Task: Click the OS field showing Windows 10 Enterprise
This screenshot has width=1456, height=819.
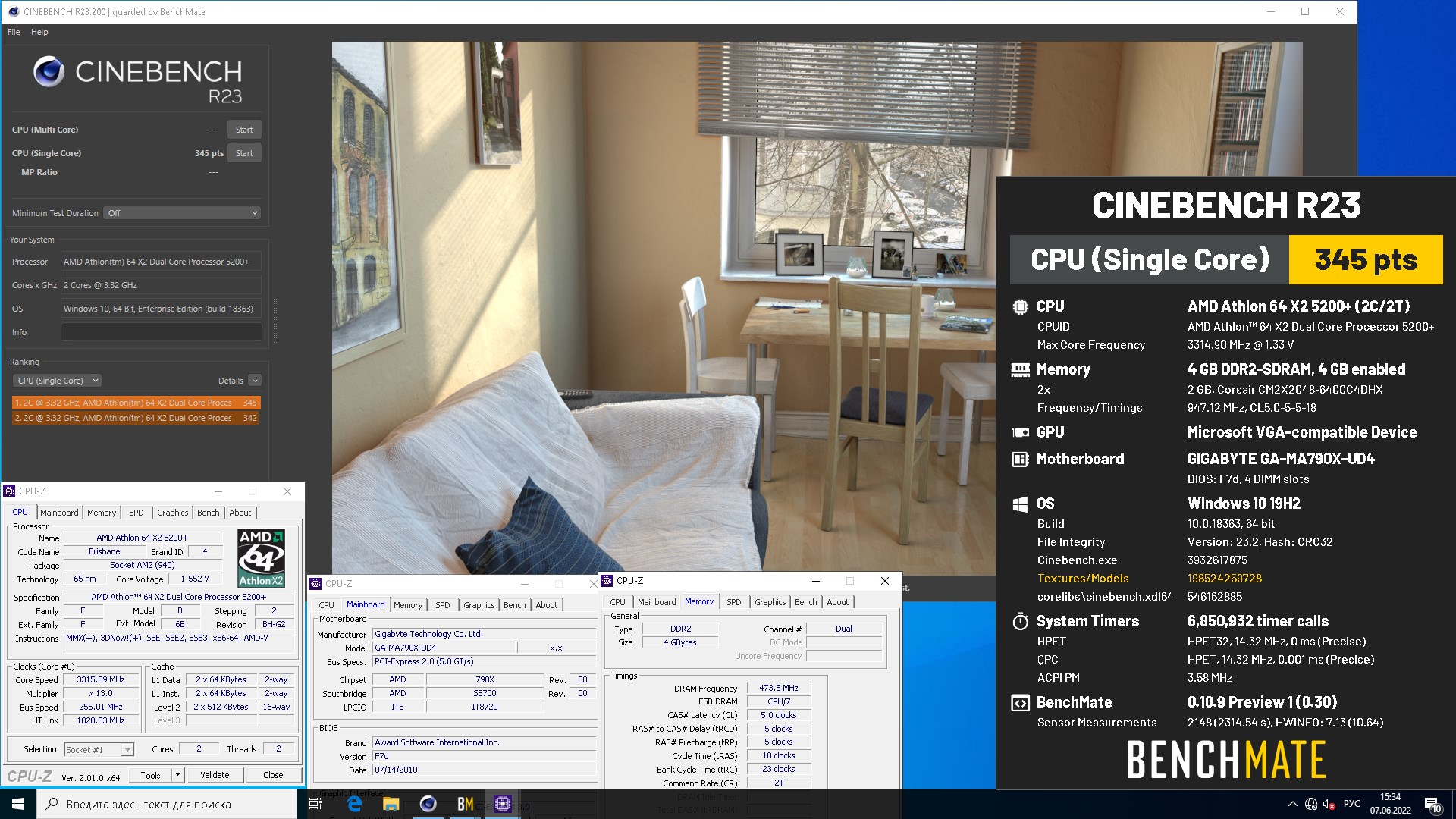Action: coord(161,309)
